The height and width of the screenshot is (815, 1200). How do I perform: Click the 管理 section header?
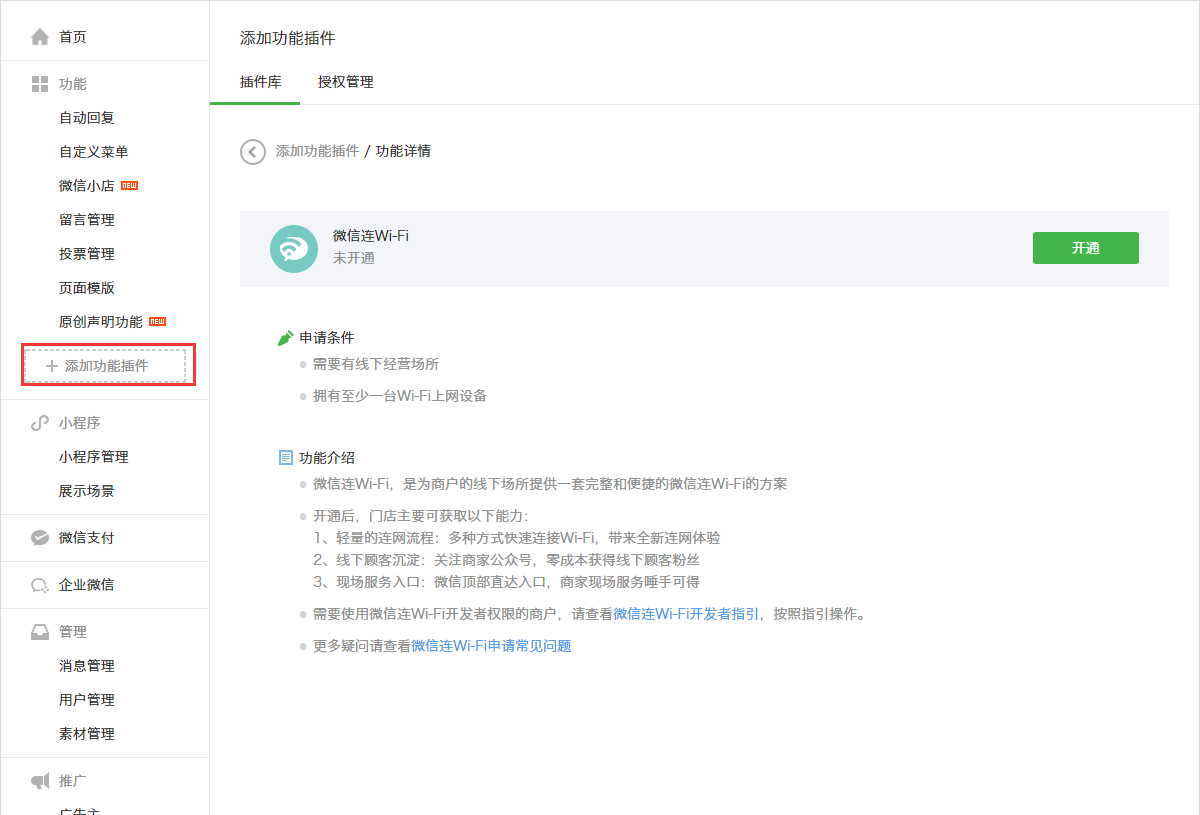pos(73,632)
